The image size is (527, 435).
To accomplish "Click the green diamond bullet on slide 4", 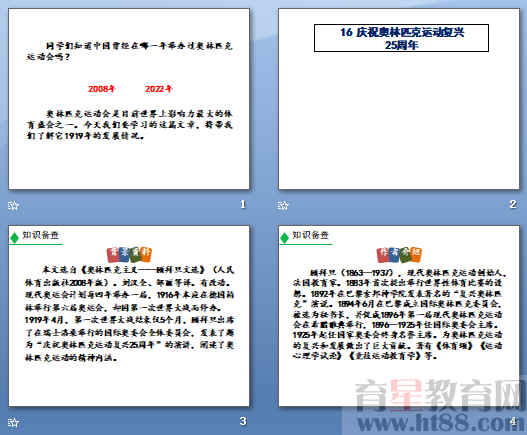I will (284, 238).
